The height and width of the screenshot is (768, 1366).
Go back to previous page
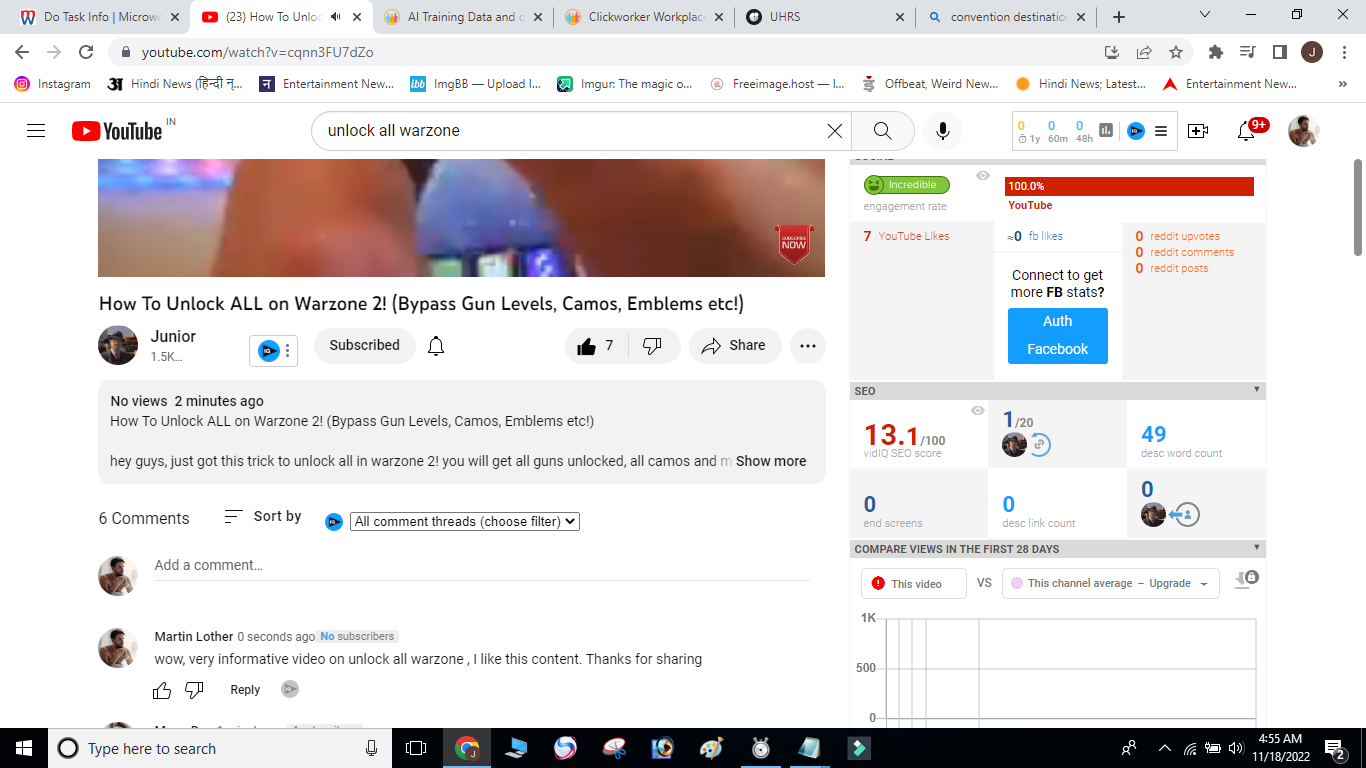22,52
